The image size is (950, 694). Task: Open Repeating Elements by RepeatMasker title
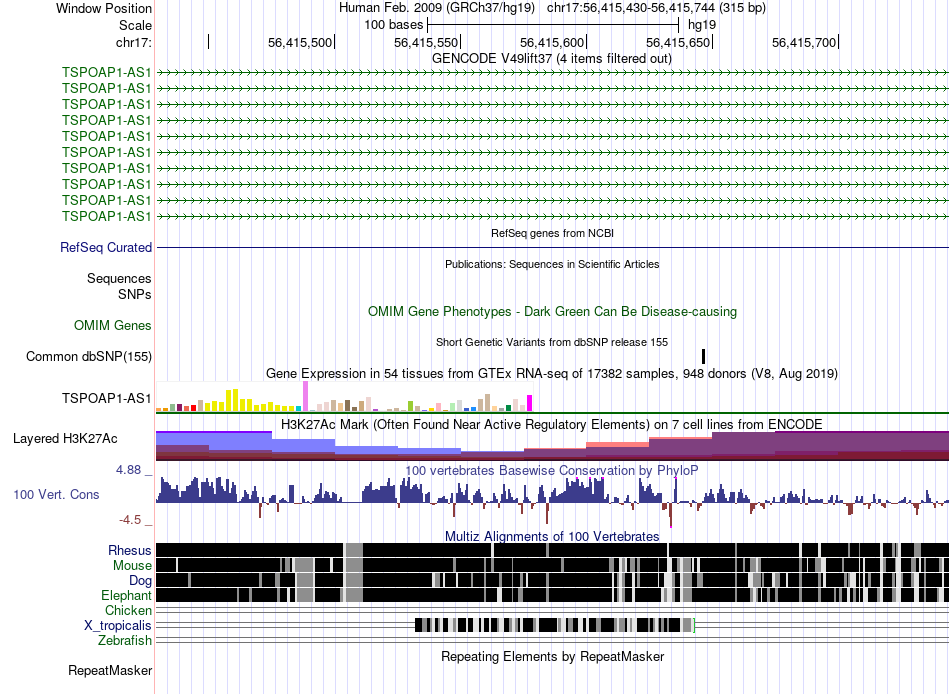tap(553, 656)
